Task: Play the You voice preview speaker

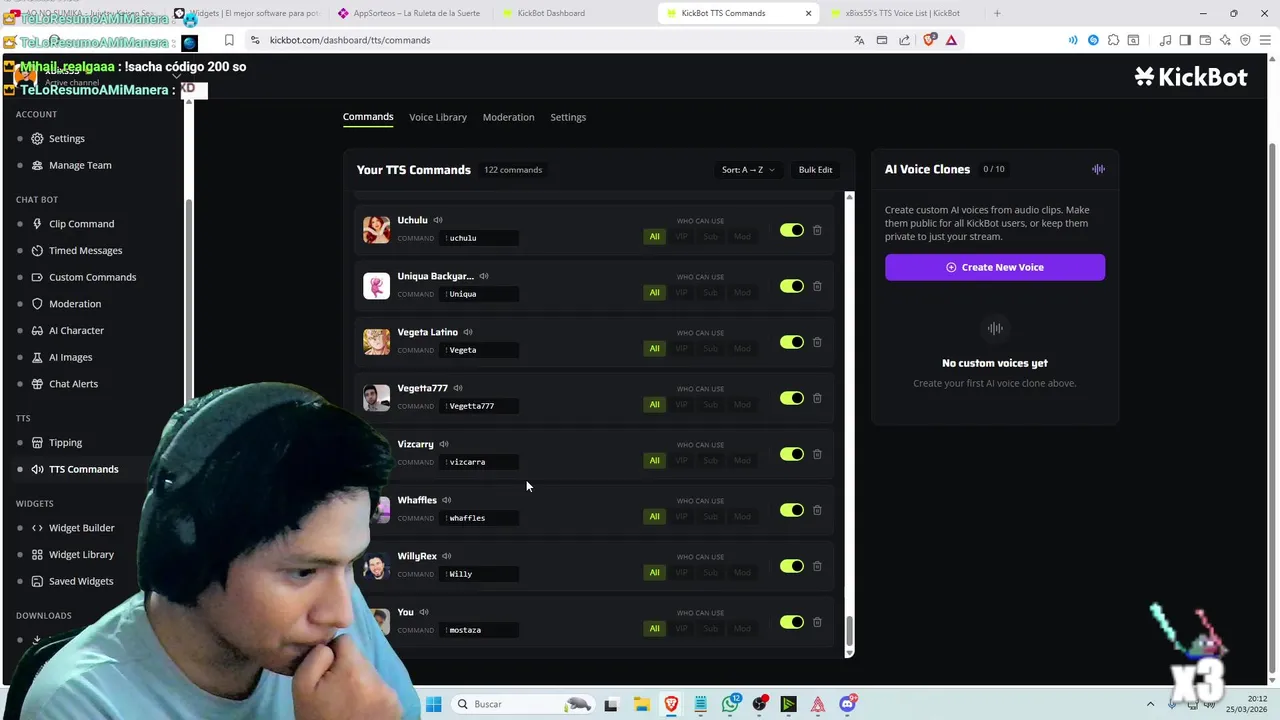Action: (424, 612)
